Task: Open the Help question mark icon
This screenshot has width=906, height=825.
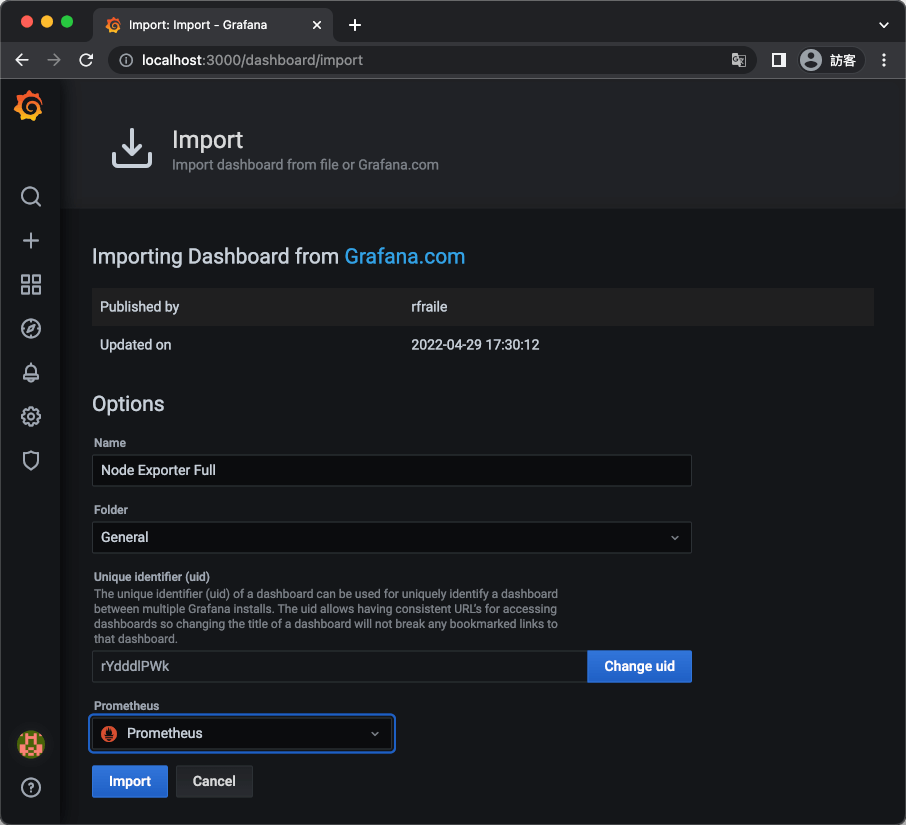Action: [31, 787]
